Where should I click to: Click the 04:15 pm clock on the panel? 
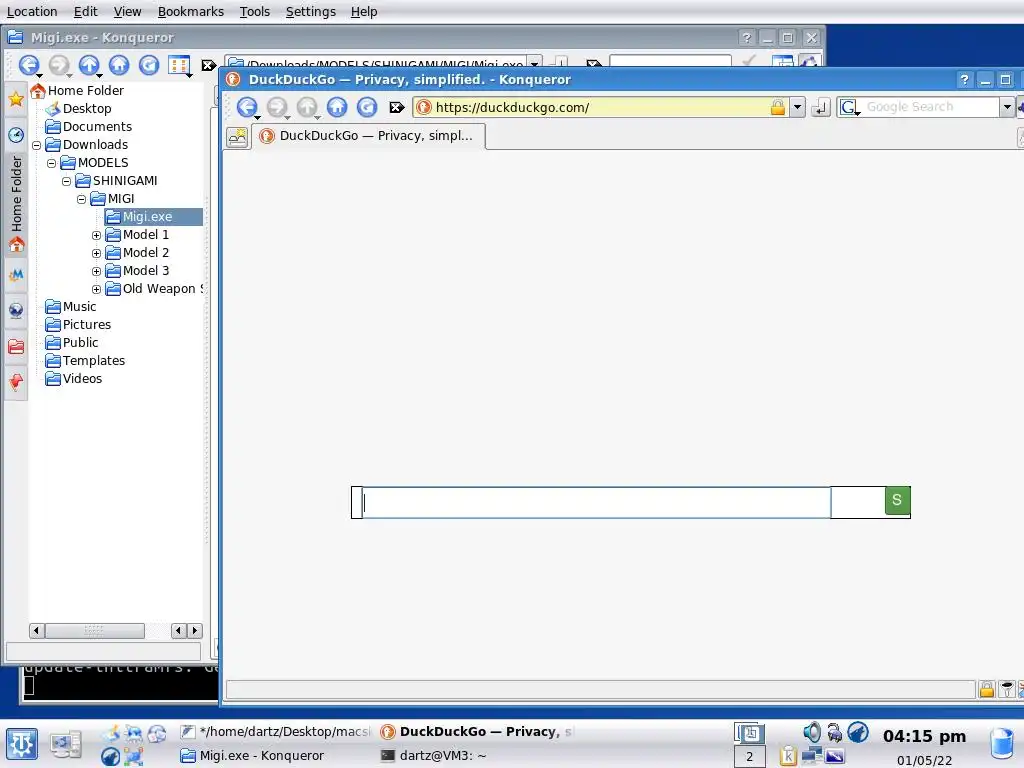pos(924,736)
